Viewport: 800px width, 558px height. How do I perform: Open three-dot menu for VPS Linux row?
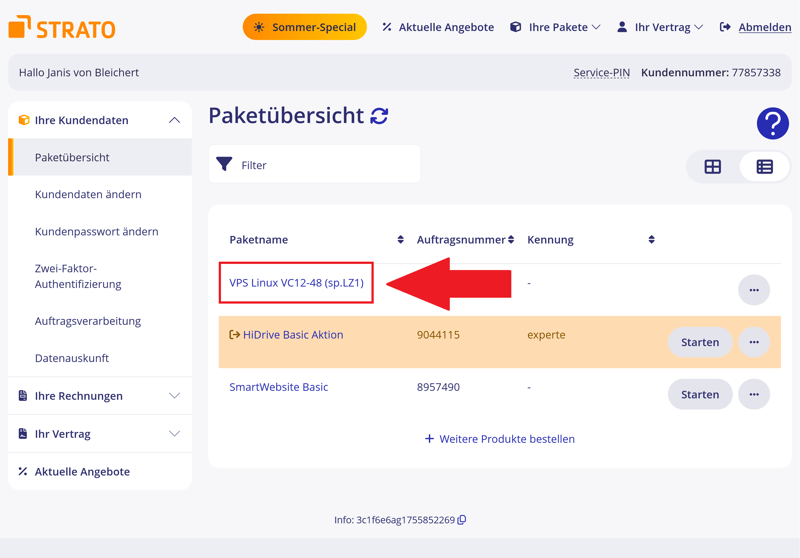pos(754,290)
